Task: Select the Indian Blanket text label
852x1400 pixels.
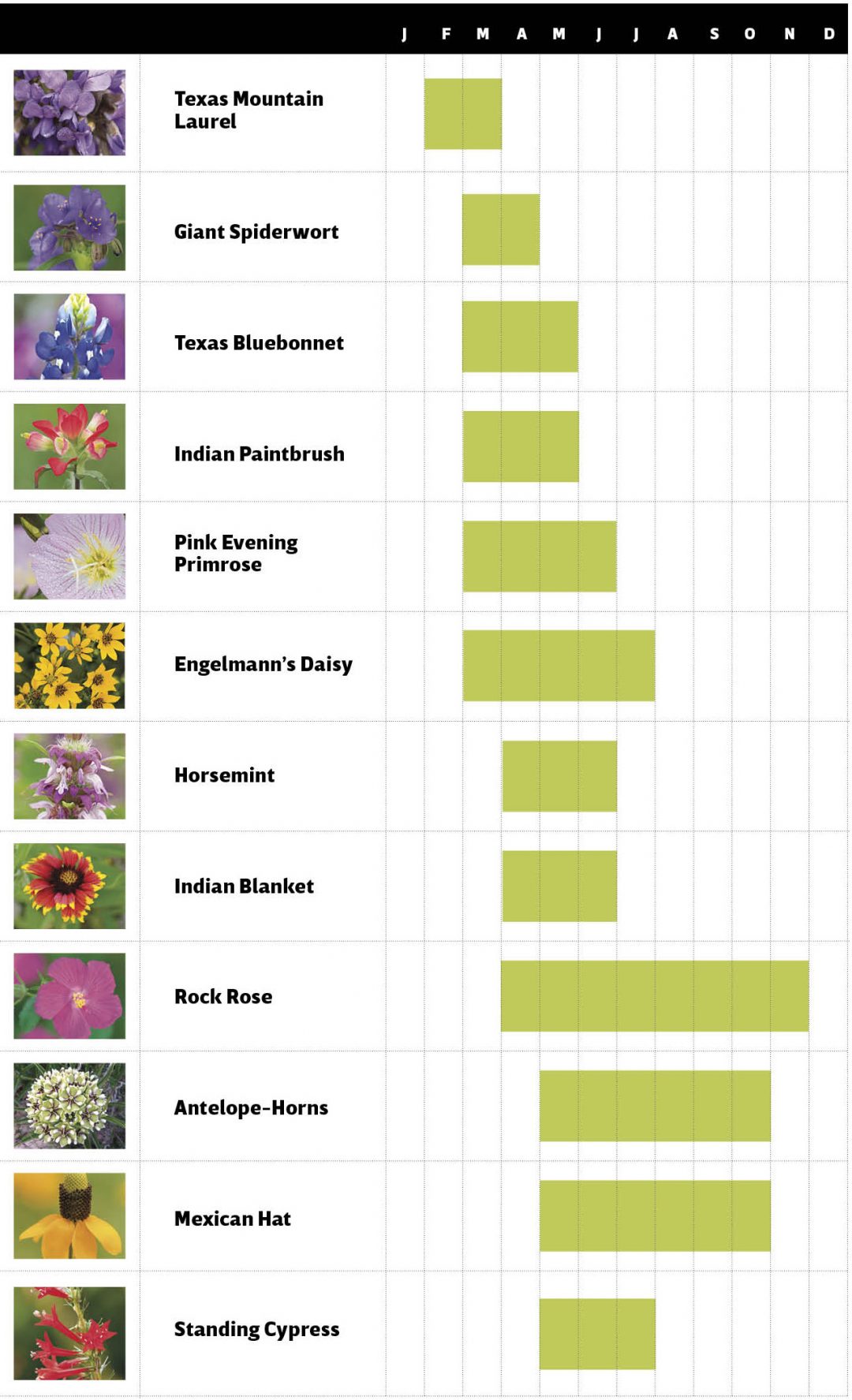Action: click(x=244, y=887)
